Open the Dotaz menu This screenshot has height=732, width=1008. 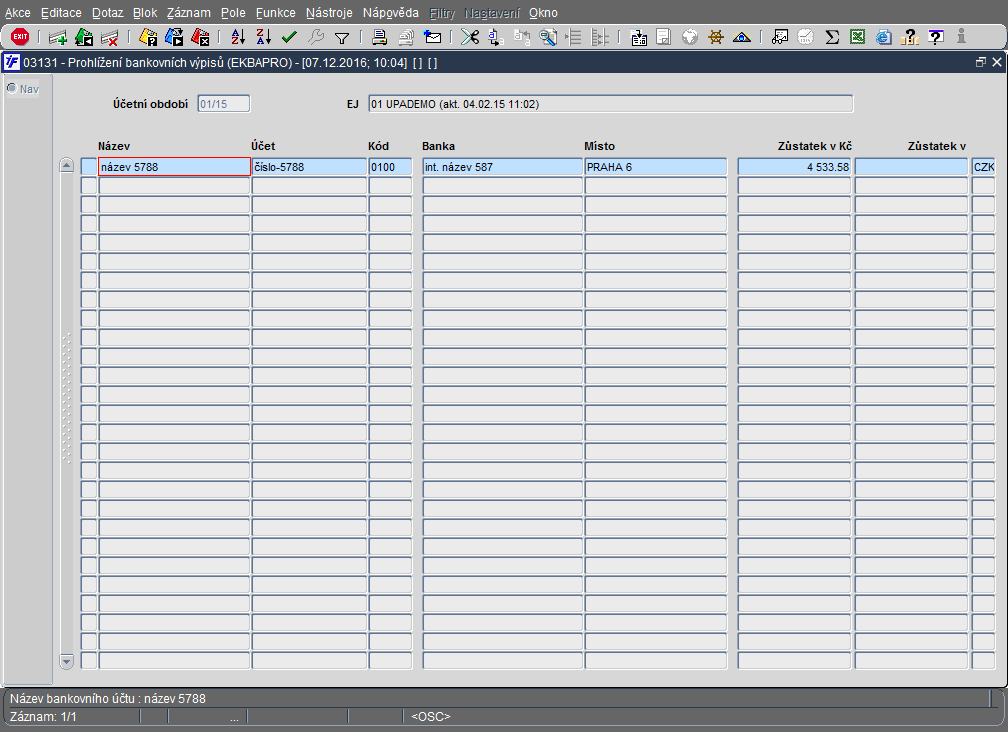107,13
